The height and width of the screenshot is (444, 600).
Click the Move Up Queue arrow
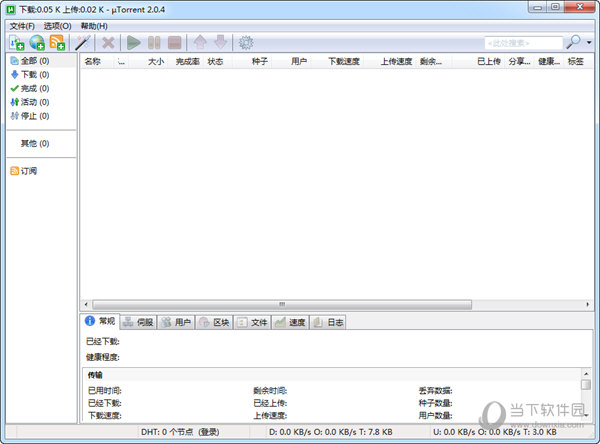click(x=200, y=42)
